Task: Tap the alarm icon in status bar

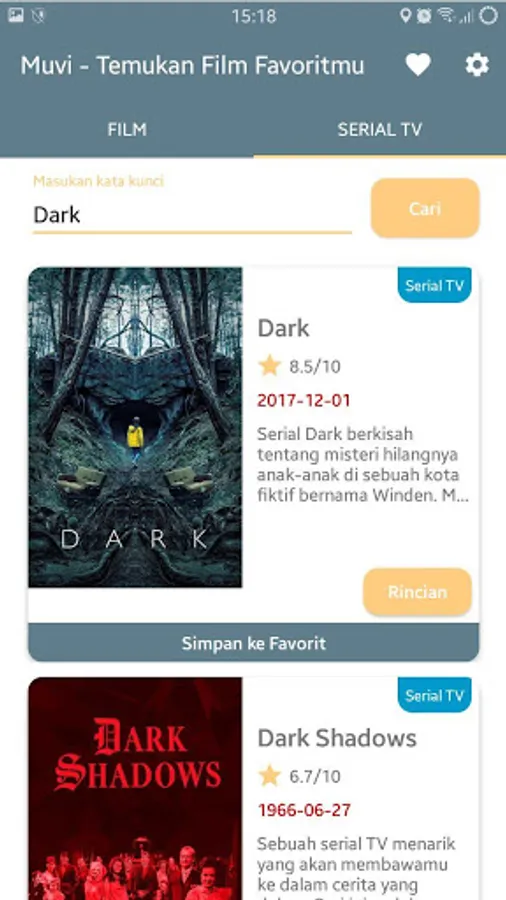Action: 424,15
